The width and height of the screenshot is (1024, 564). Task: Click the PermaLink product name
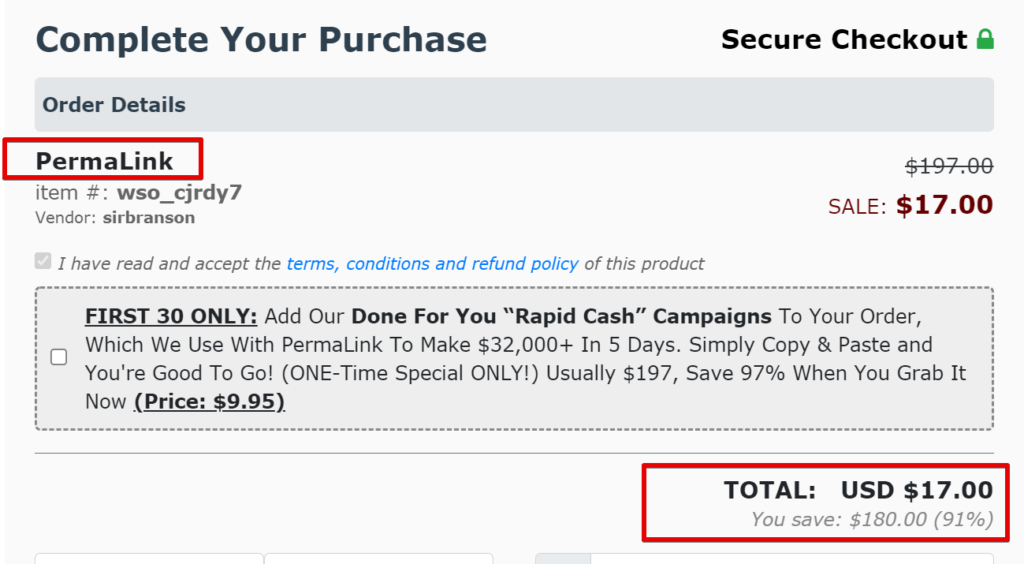pyautogui.click(x=104, y=161)
